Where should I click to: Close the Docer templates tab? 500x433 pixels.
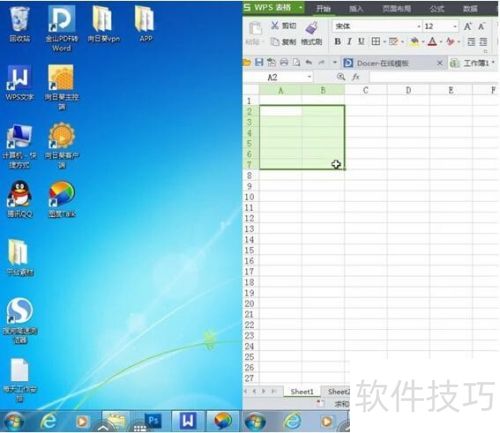(x=440, y=63)
